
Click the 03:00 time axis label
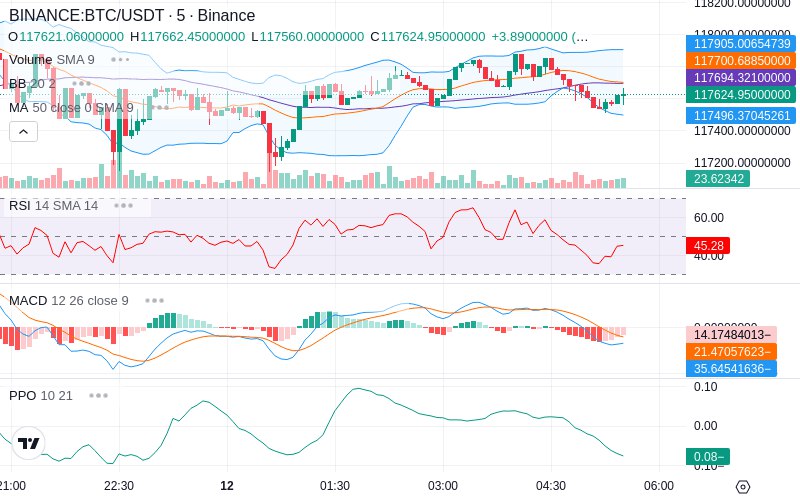pos(442,486)
